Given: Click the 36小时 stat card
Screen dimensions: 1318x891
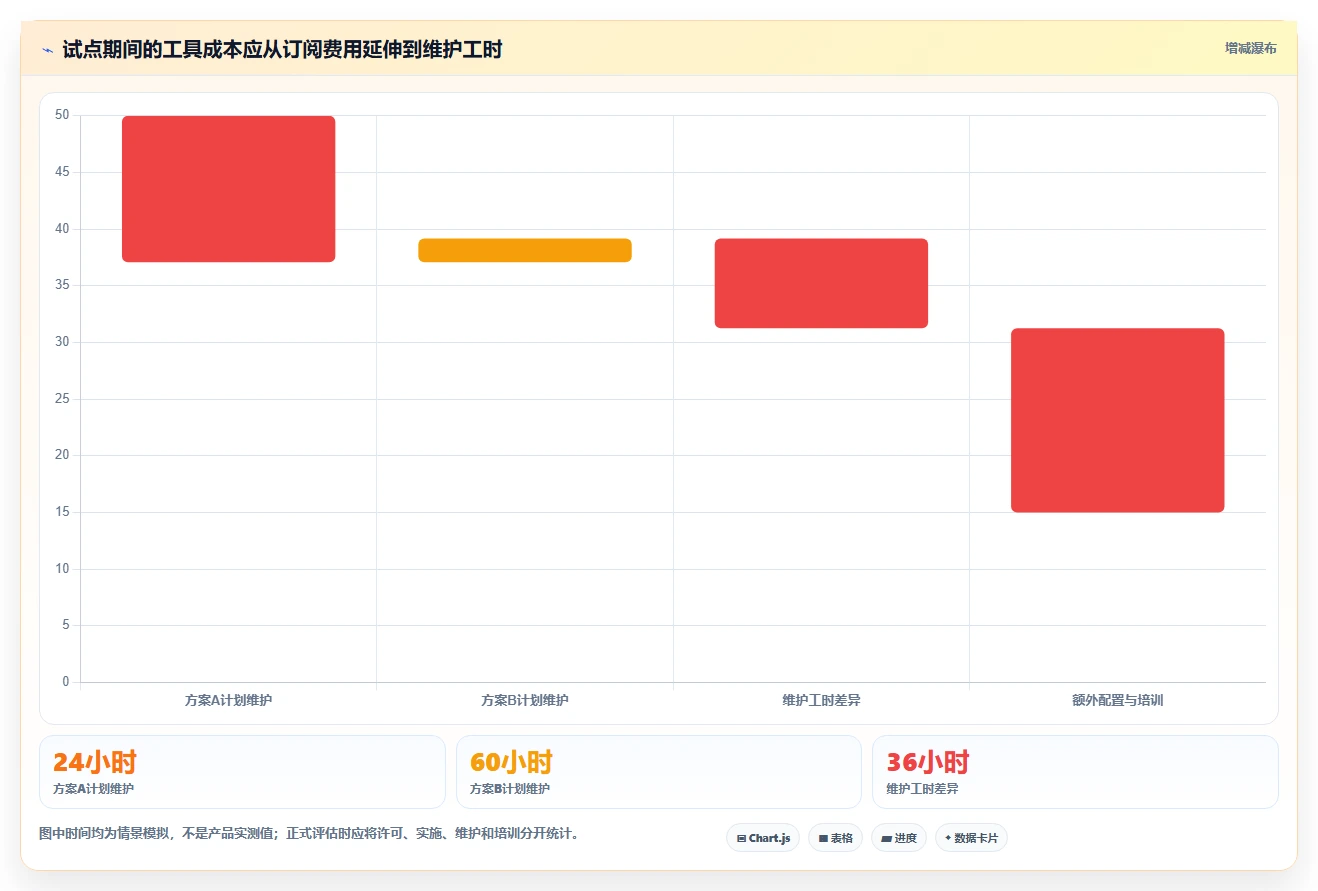Looking at the screenshot, I should [1075, 772].
